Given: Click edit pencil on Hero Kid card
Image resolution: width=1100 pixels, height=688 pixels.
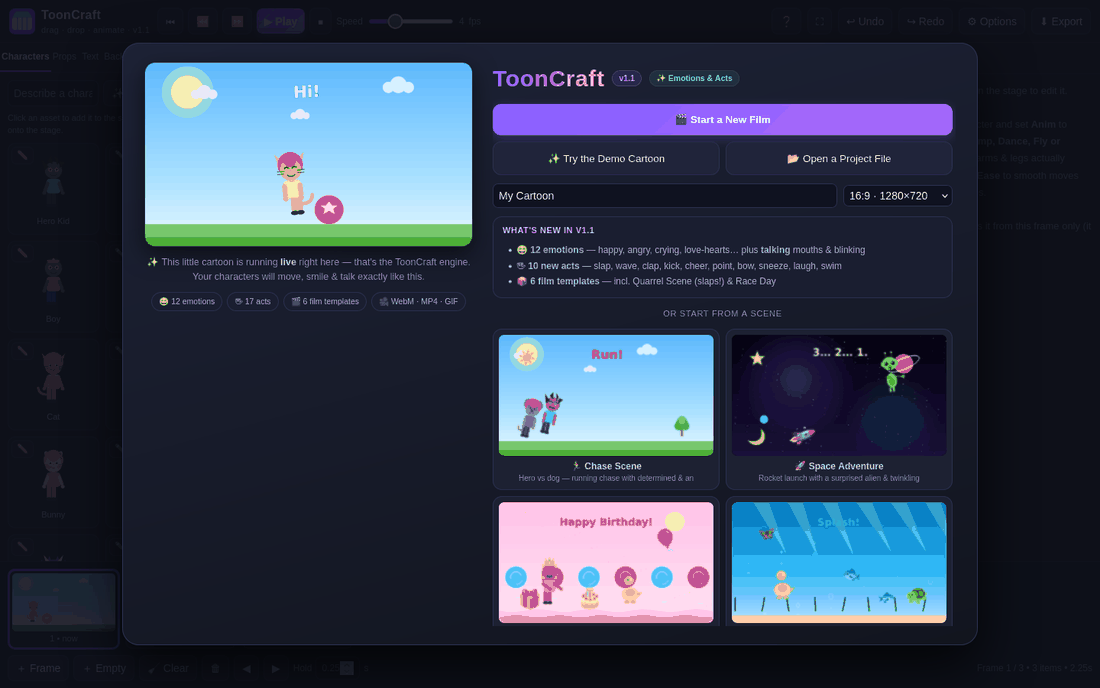Looking at the screenshot, I should pos(22,156).
